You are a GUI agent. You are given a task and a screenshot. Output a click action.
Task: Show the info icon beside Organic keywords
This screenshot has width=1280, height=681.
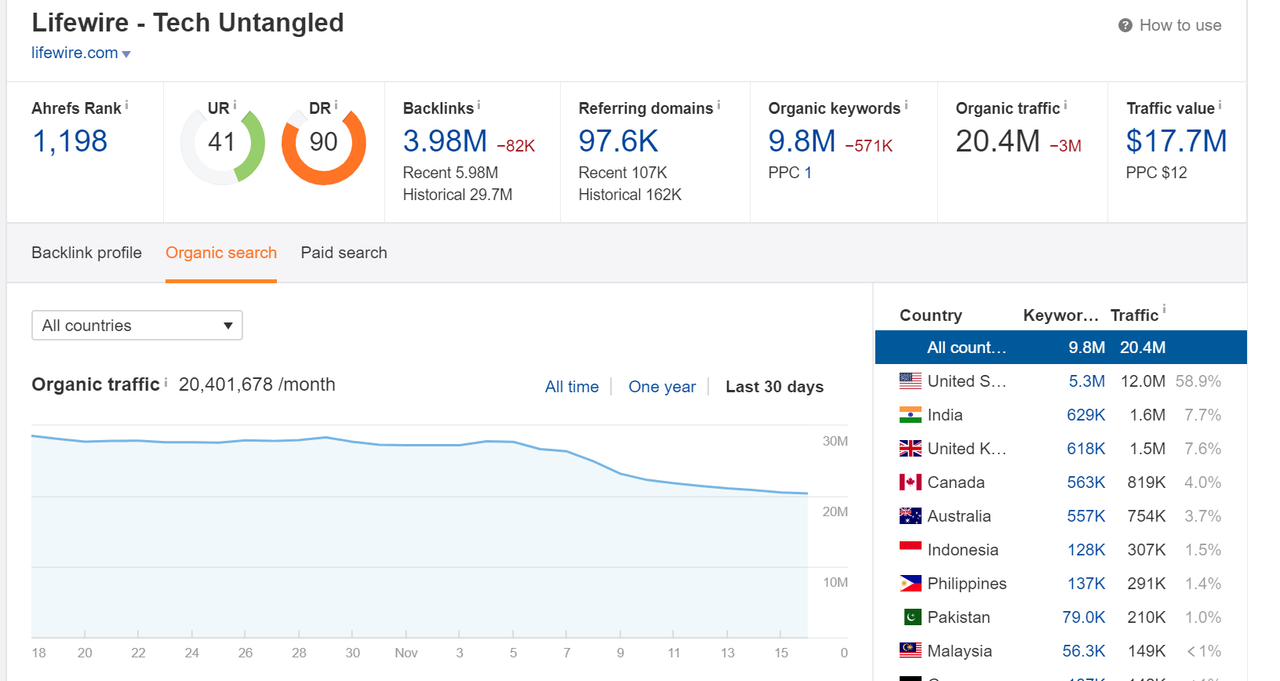pyautogui.click(x=906, y=105)
